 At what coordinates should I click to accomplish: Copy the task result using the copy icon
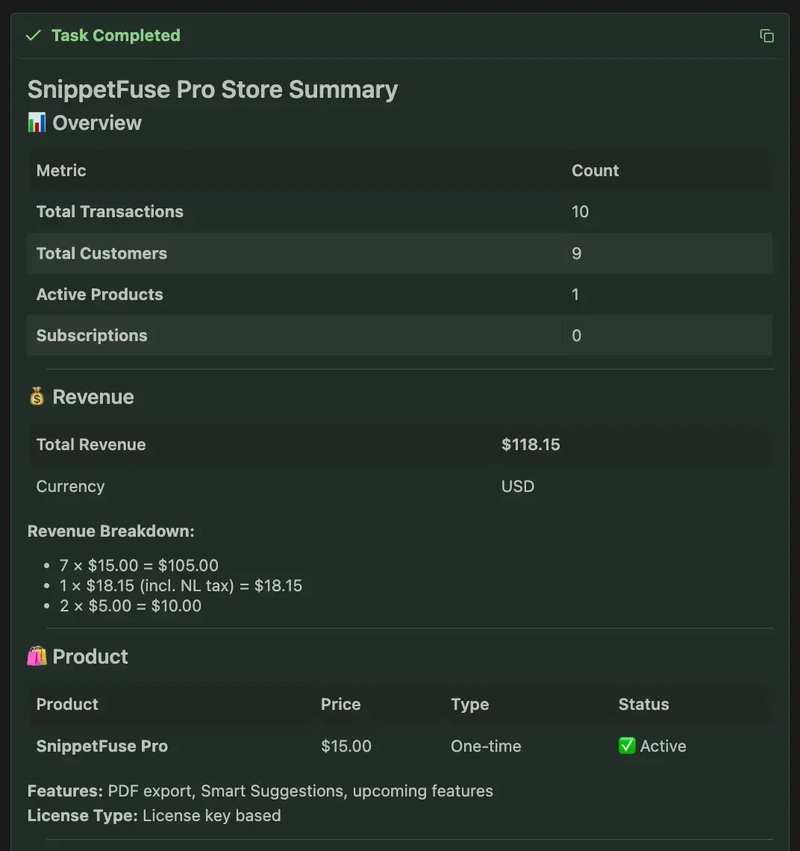coord(766,36)
